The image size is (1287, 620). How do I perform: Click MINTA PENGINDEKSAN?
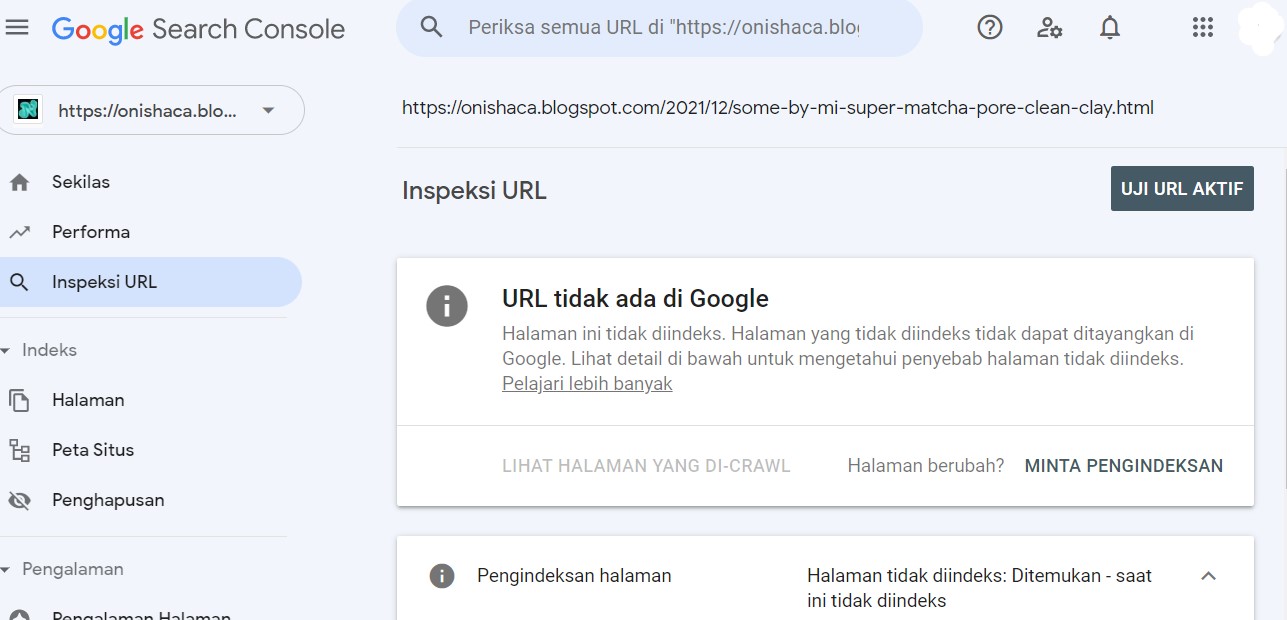pyautogui.click(x=1124, y=466)
